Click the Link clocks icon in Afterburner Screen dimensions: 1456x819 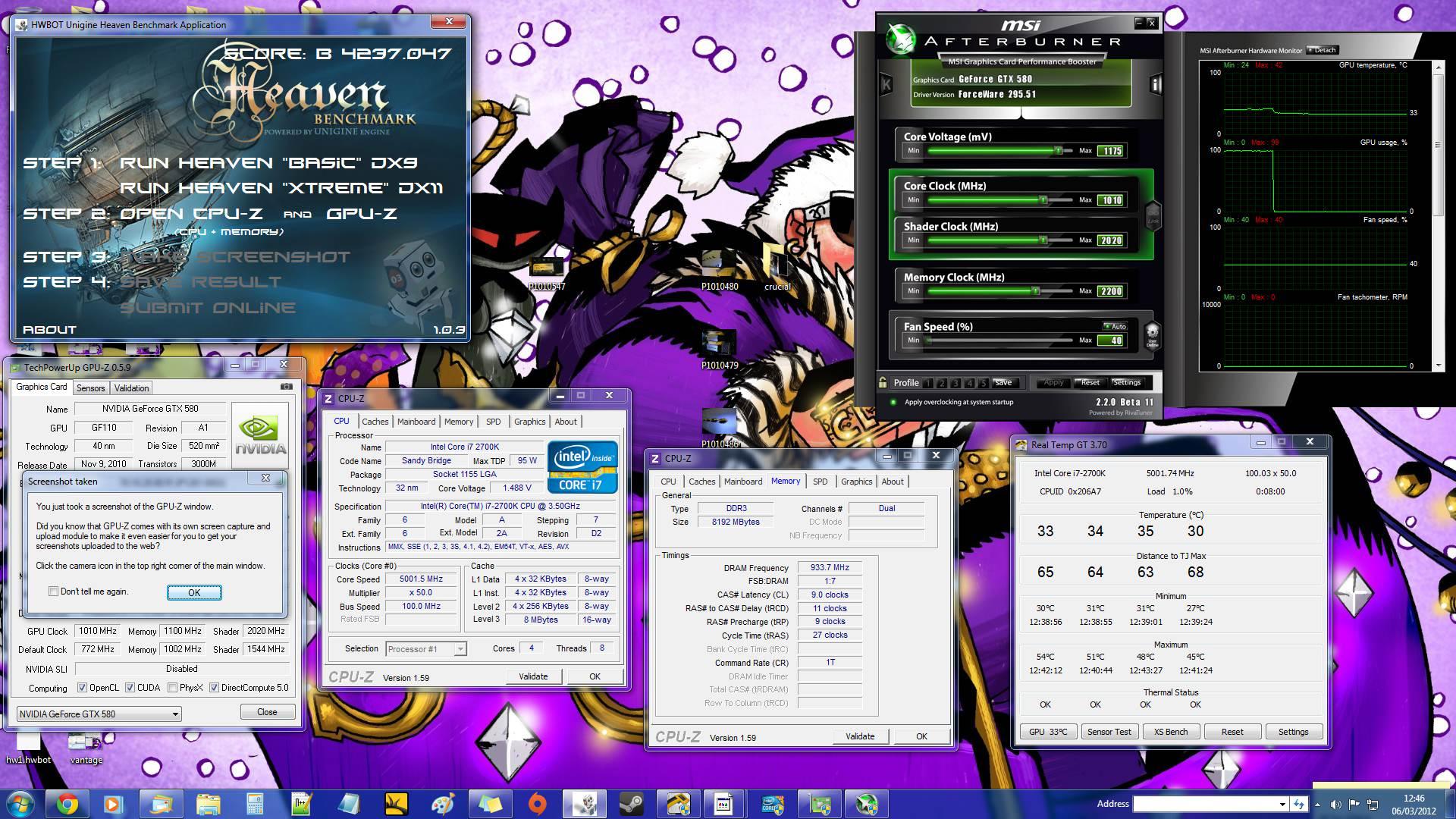1153,215
